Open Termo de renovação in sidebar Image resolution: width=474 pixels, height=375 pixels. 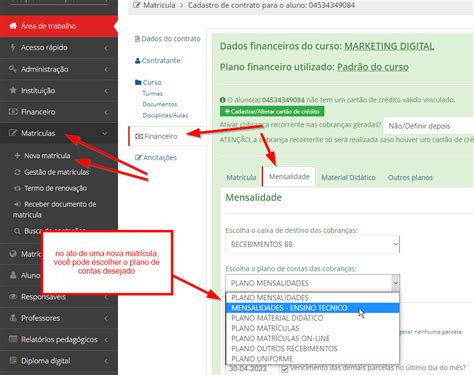pyautogui.click(x=55, y=188)
